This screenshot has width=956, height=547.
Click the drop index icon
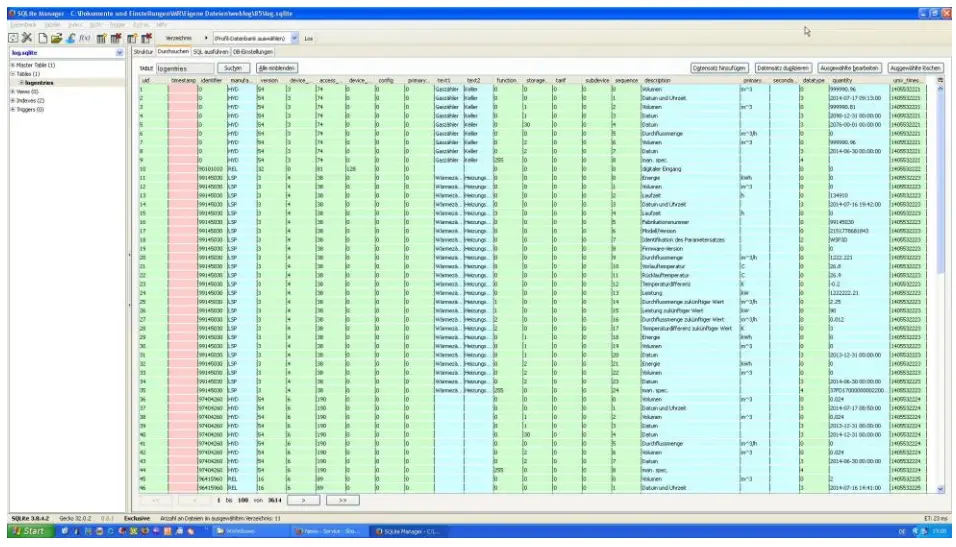[x=146, y=38]
